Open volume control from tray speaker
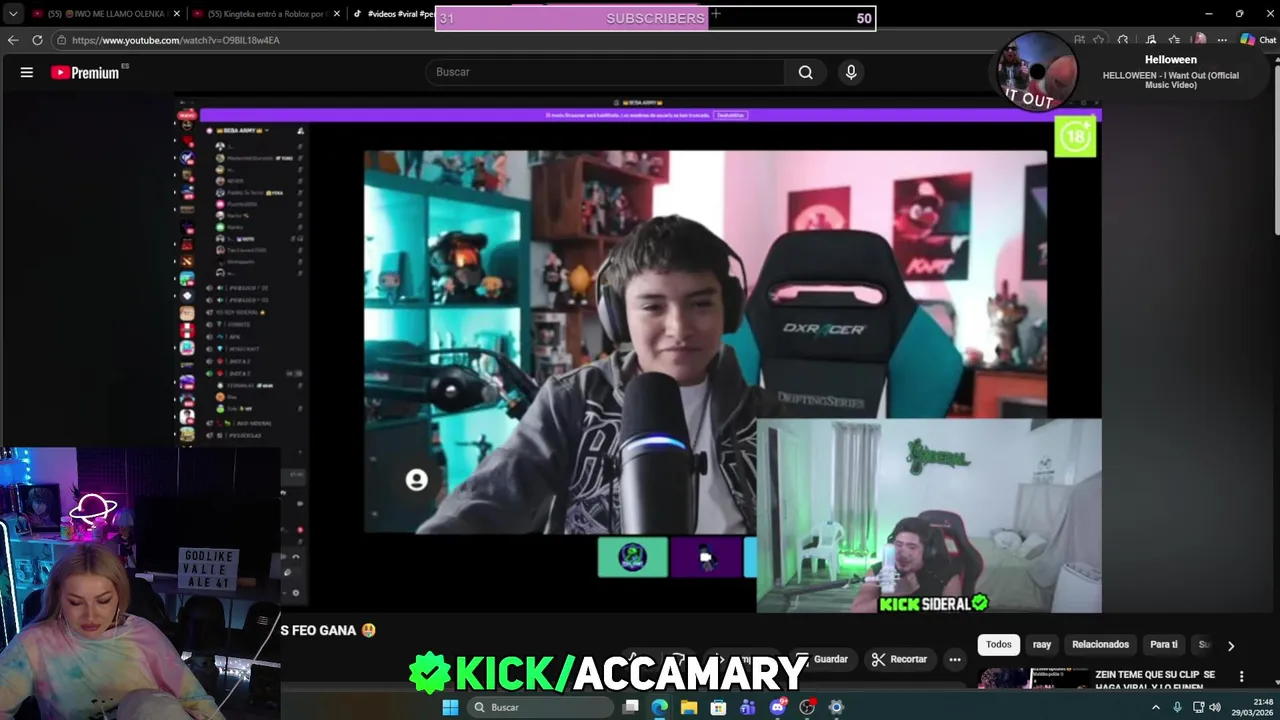The image size is (1280, 720). [1215, 707]
